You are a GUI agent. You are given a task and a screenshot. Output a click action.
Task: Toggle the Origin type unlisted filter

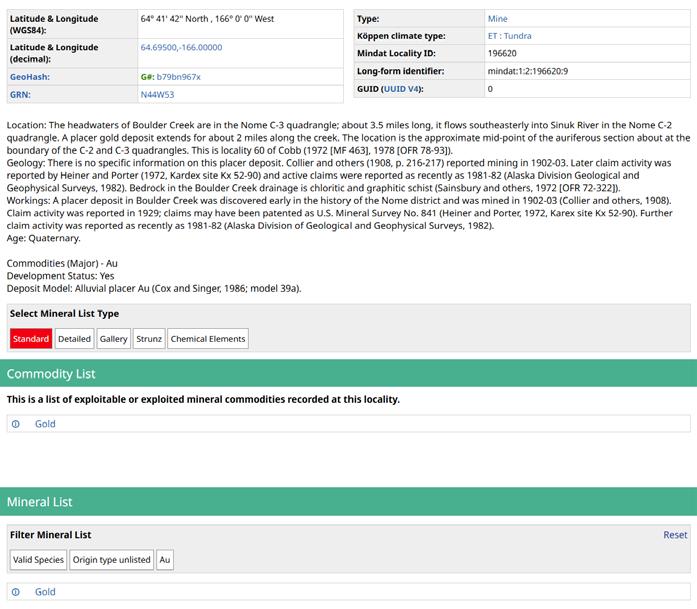[111, 560]
